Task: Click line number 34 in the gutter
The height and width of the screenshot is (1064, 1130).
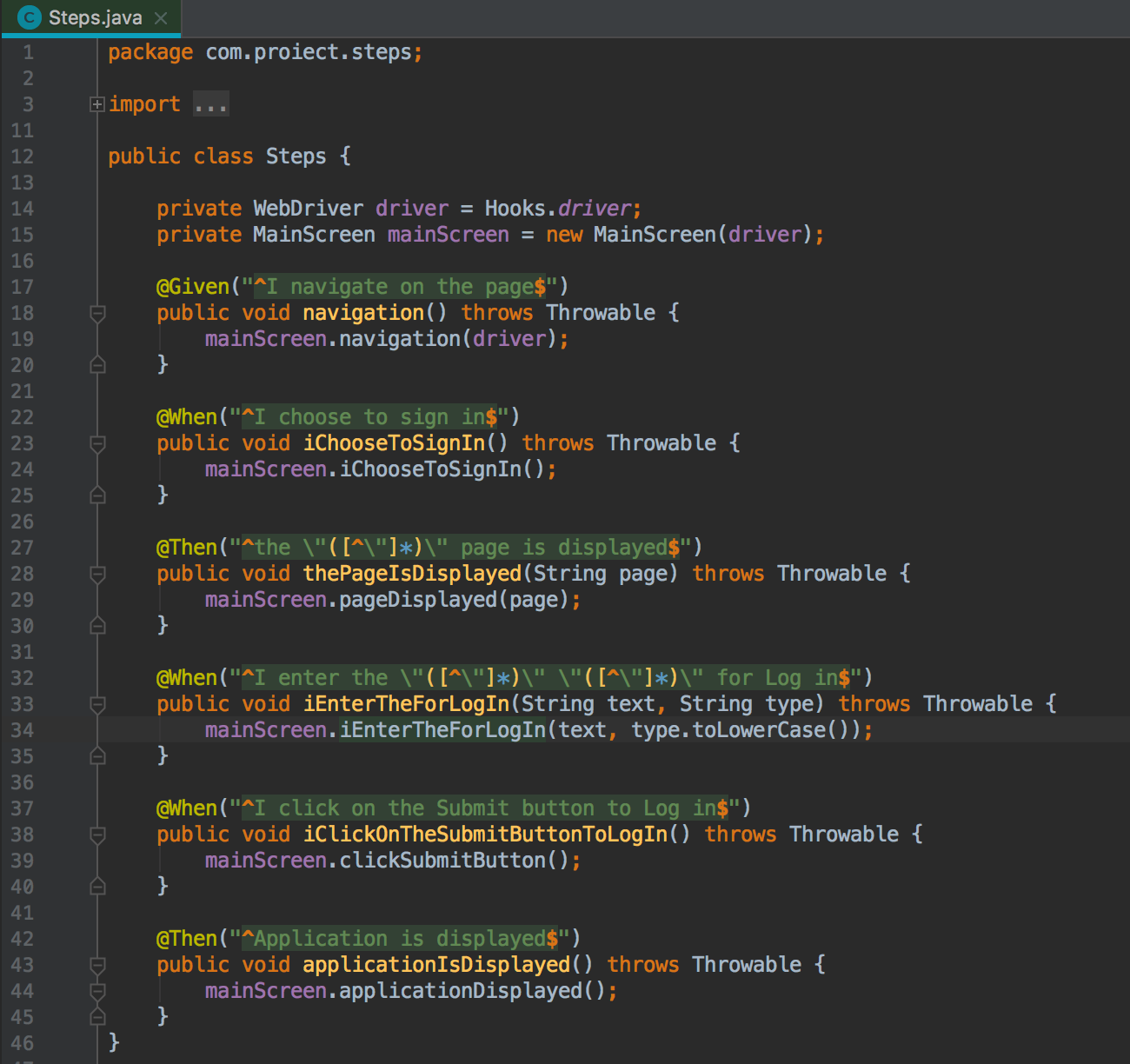Action: pyautogui.click(x=23, y=730)
